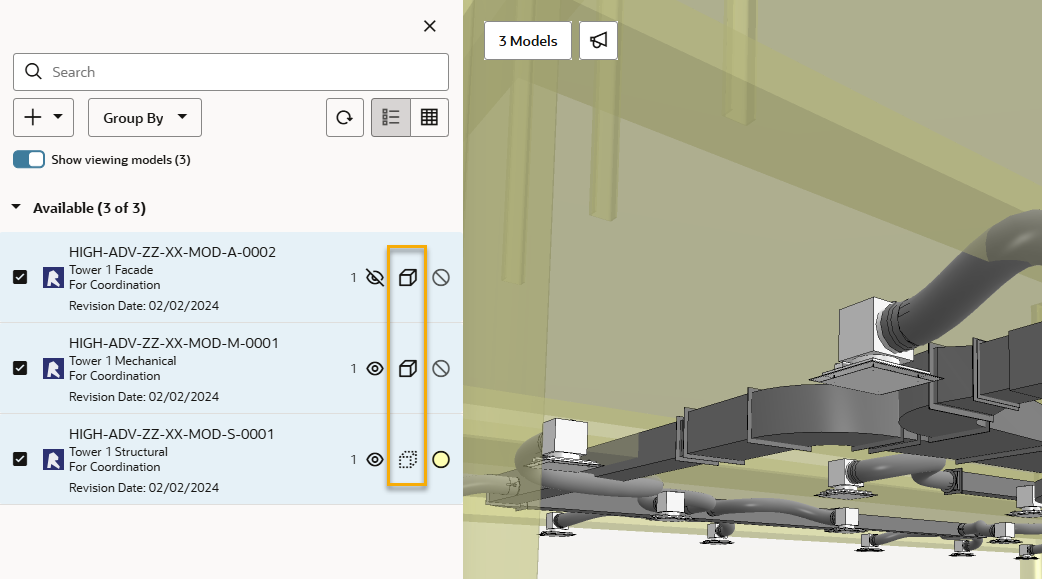Click the dashed cube icon for Tower 1 Structural
The width and height of the screenshot is (1042, 579).
click(x=407, y=460)
